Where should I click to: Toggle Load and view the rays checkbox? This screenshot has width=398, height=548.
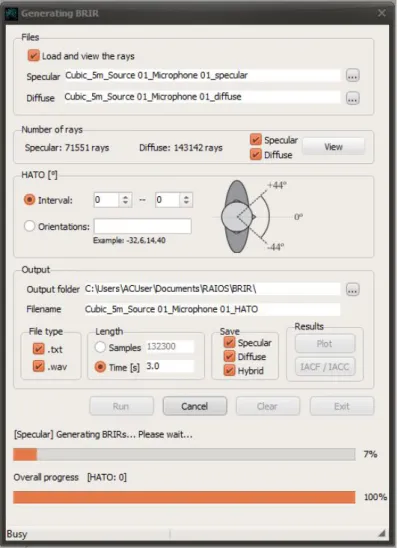pyautogui.click(x=34, y=56)
